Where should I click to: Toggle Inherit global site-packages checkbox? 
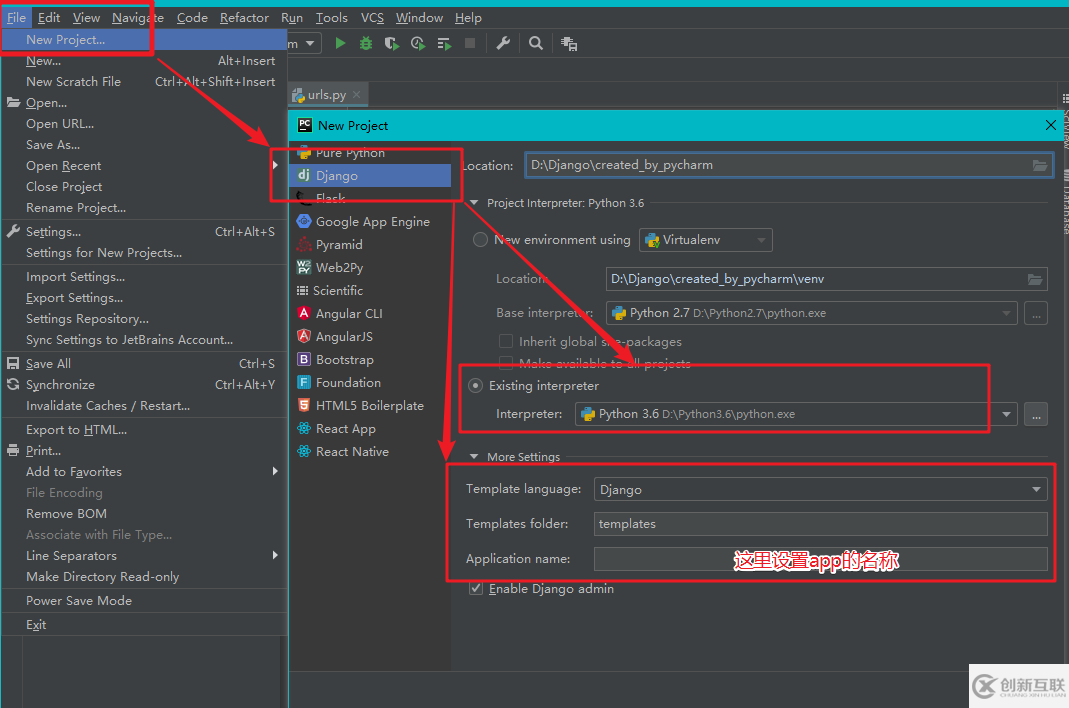point(506,341)
